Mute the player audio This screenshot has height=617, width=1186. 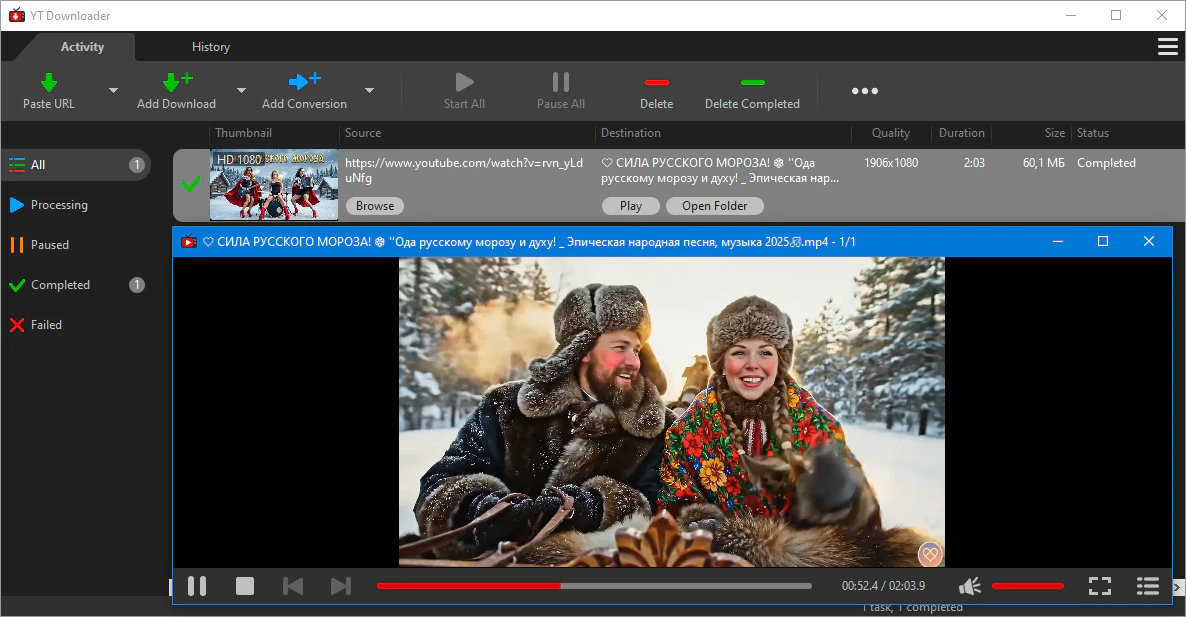[x=969, y=586]
